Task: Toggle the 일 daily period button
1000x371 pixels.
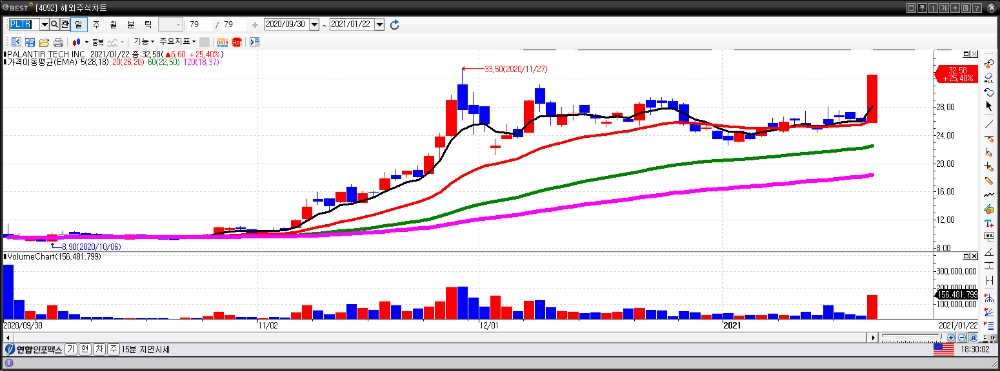Action: pyautogui.click(x=78, y=24)
